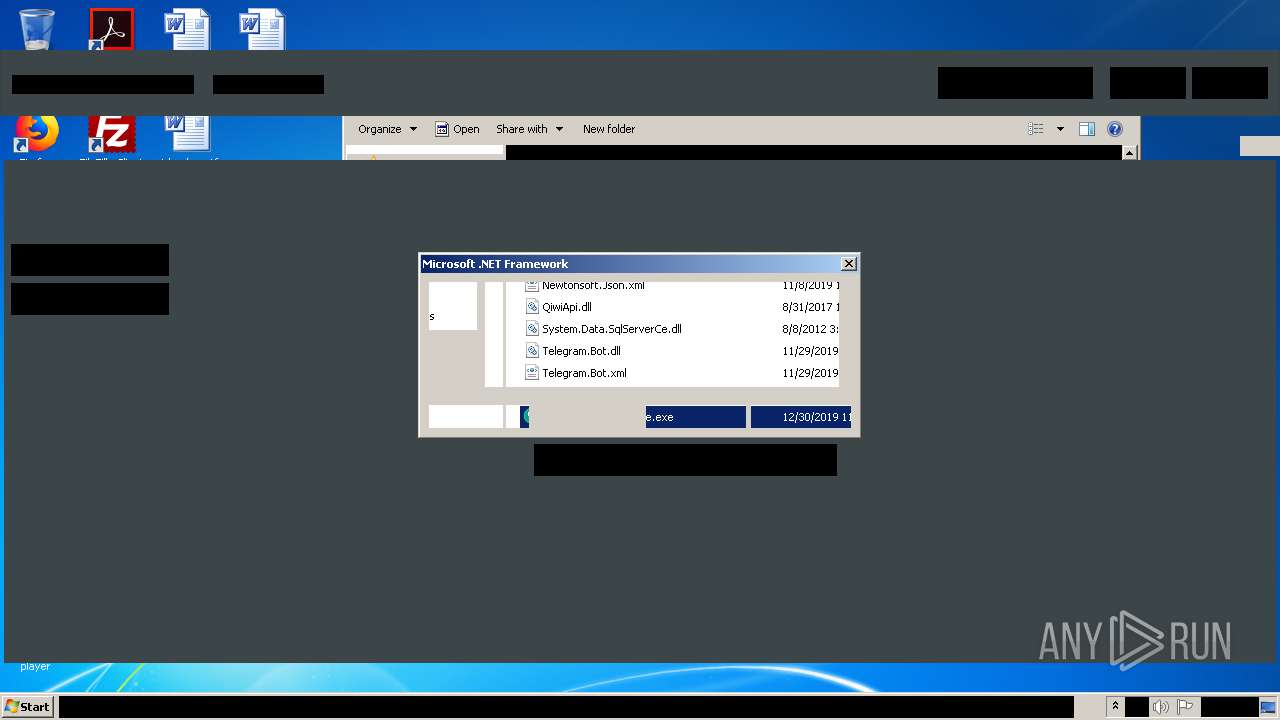The image size is (1280, 720).
Task: Open the volume speaker tray icon
Action: click(1160, 707)
